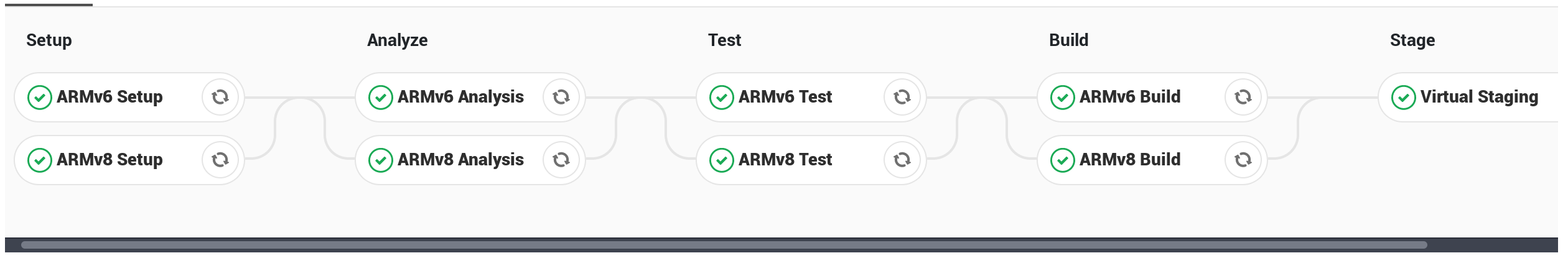Screen dimensions: 1568x276
Task: Open the ARMv8 Build job
Action: point(1130,160)
